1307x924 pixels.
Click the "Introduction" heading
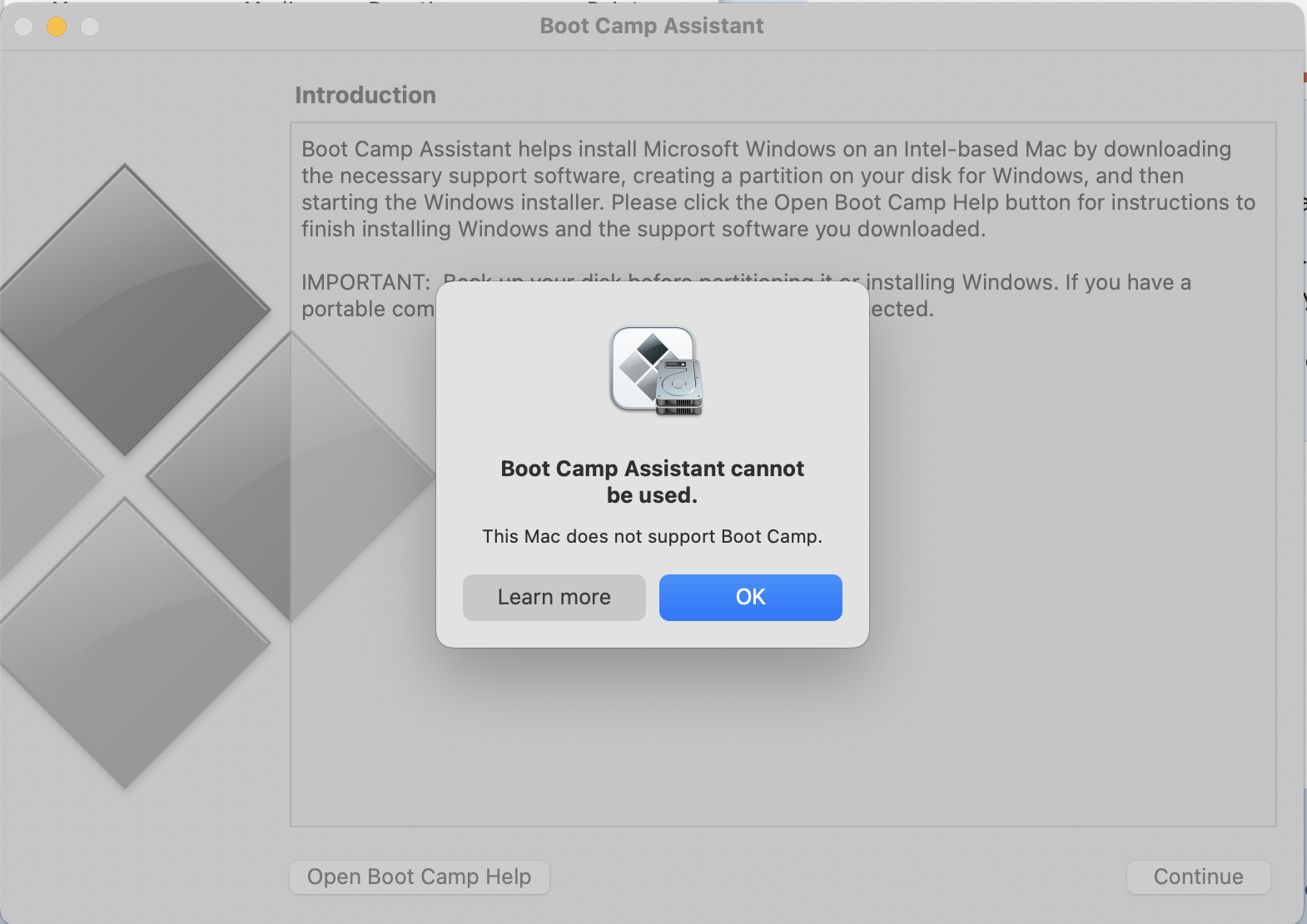click(x=365, y=95)
